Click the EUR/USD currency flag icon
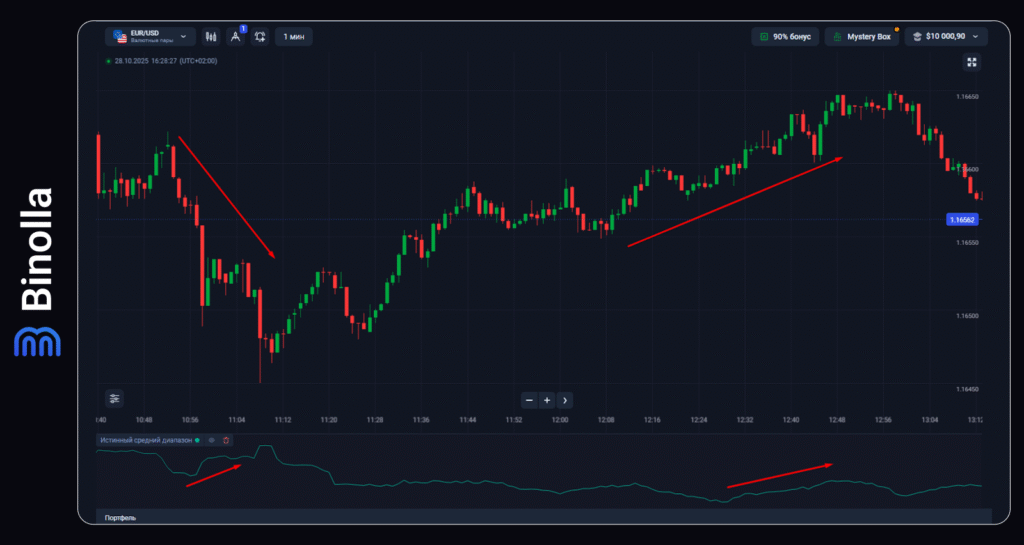This screenshot has height=545, width=1024. [120, 37]
